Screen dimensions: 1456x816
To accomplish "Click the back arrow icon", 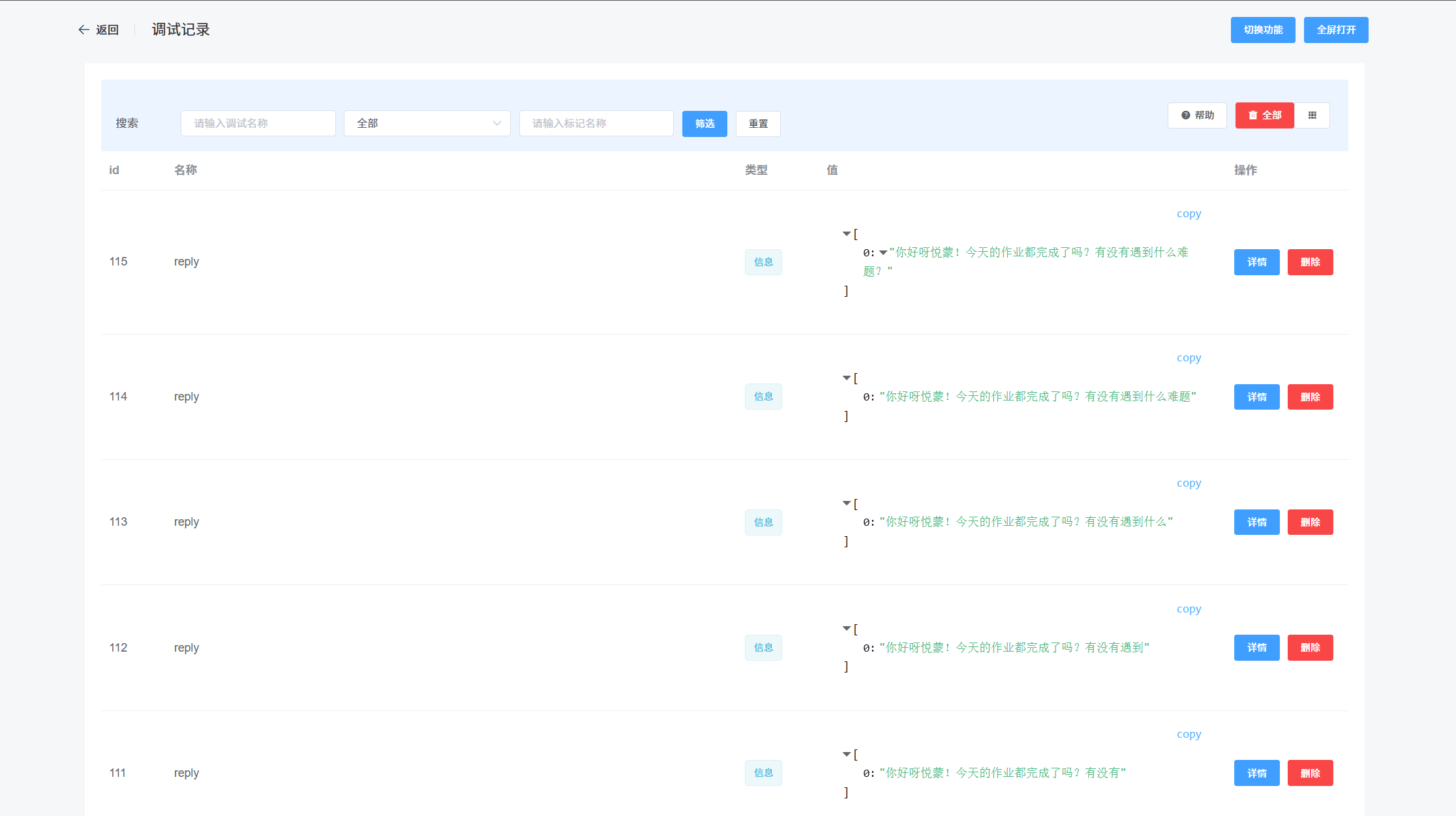I will coord(83,30).
